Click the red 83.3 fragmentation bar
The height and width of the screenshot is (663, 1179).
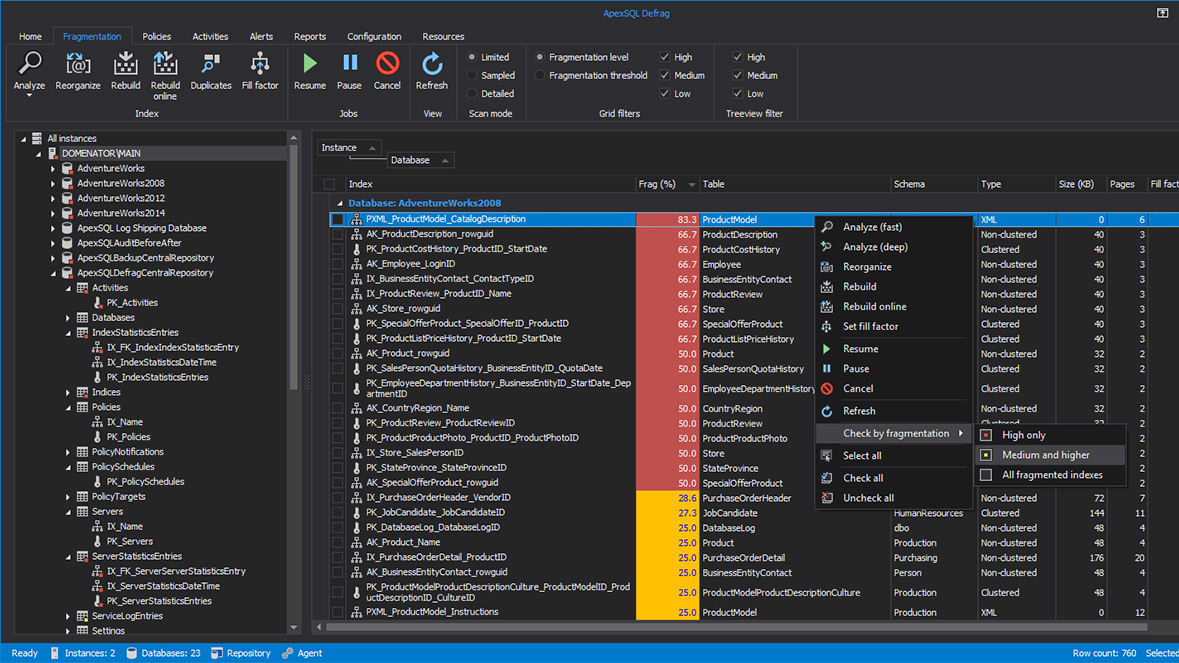click(667, 219)
